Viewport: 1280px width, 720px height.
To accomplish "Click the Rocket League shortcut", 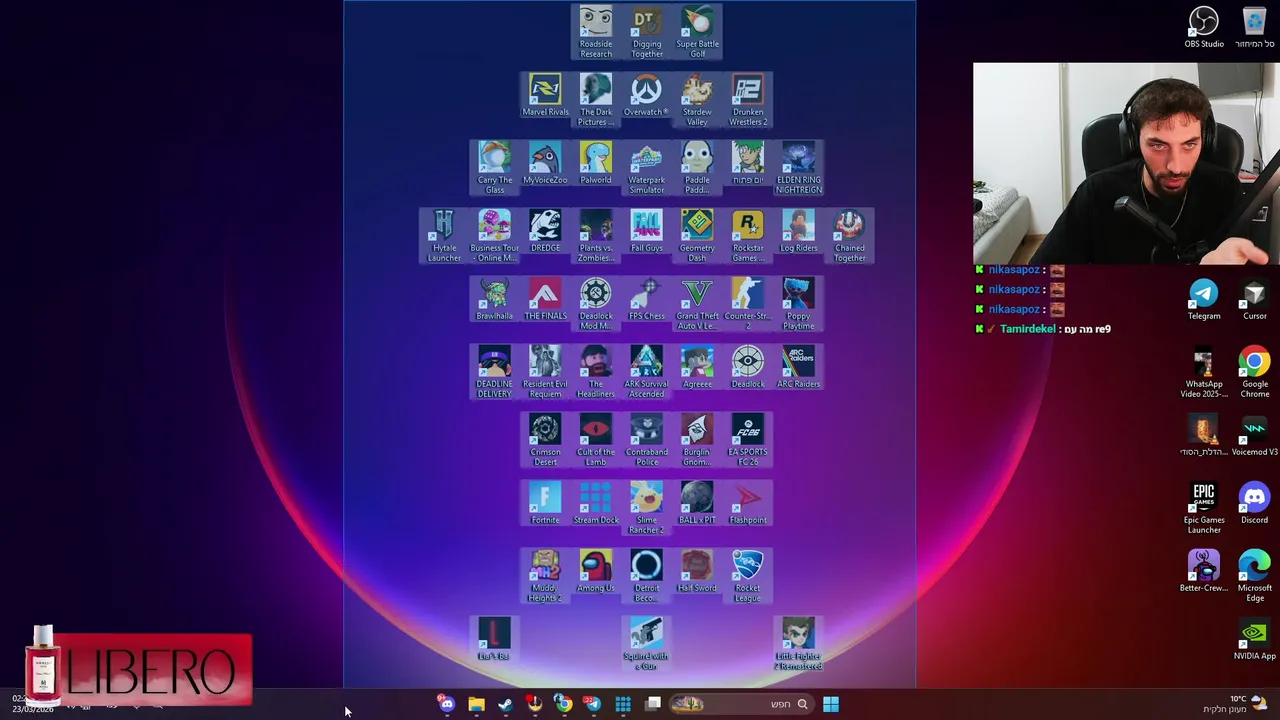I will pyautogui.click(x=748, y=576).
